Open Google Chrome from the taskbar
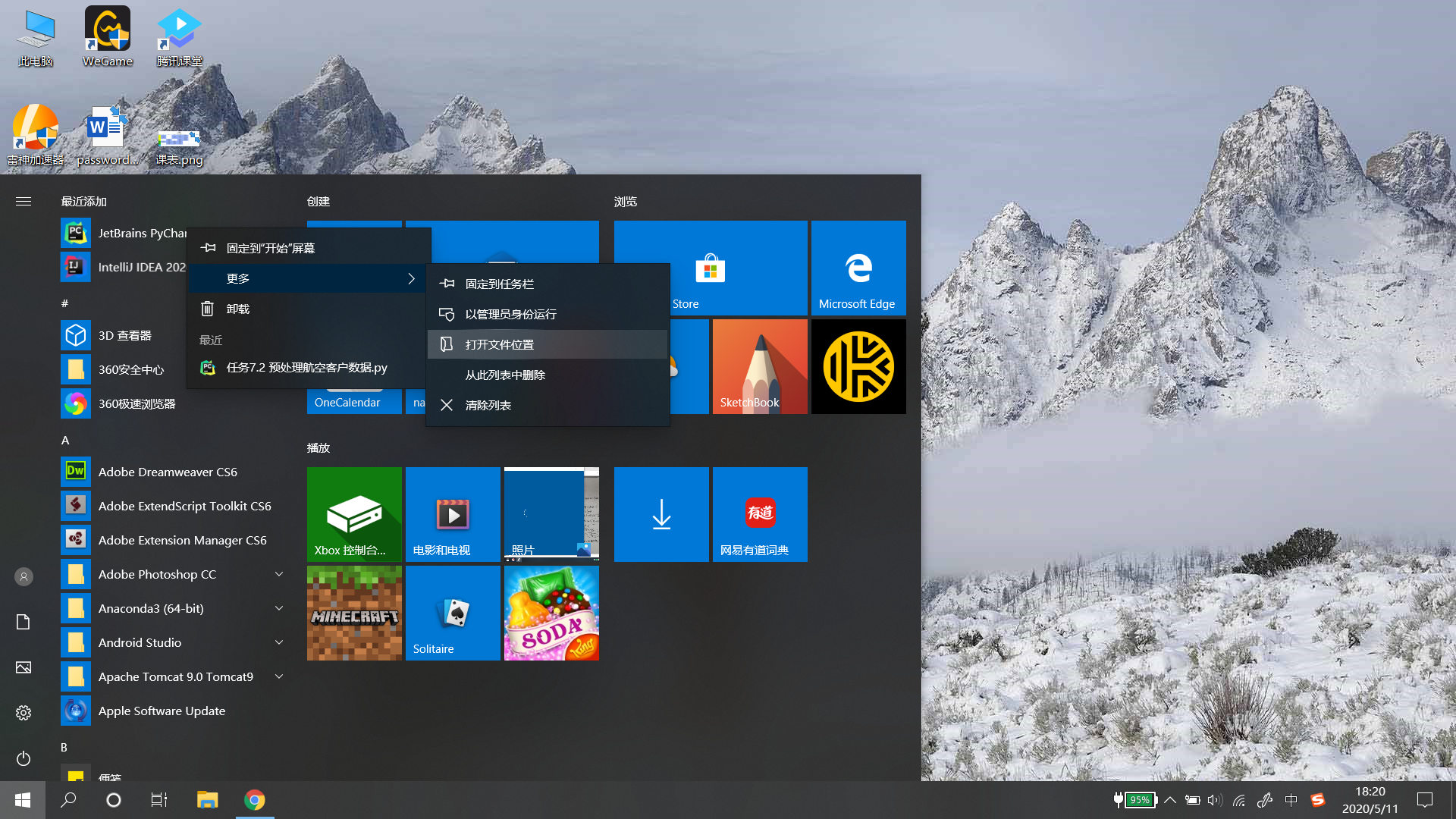The width and height of the screenshot is (1456, 819). click(255, 800)
